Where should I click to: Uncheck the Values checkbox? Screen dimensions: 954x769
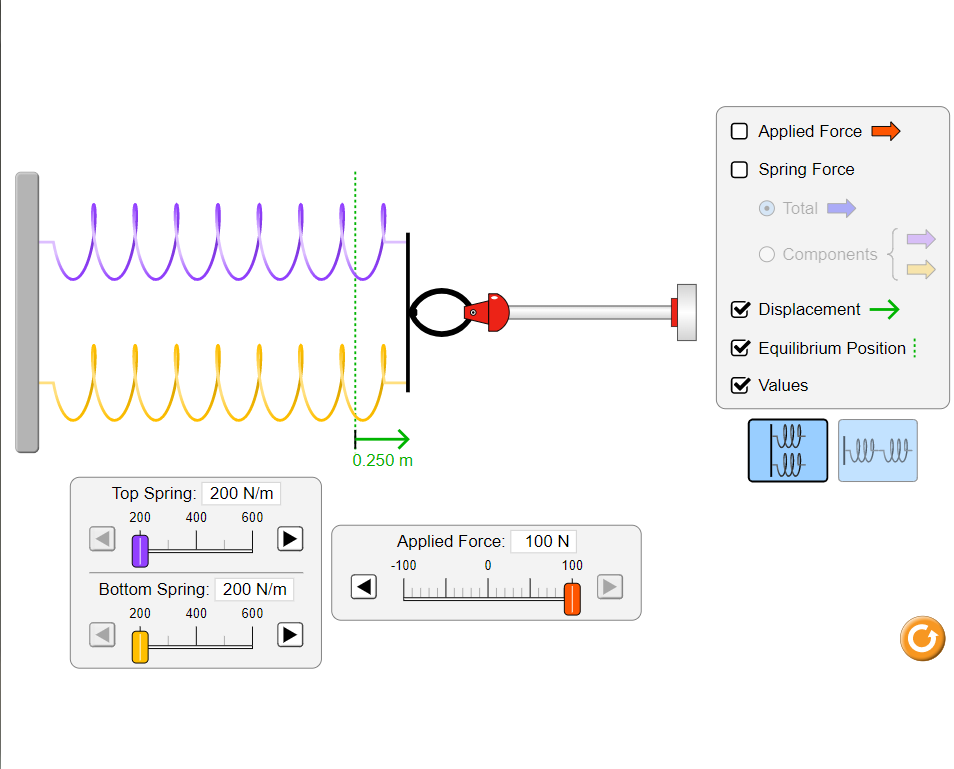[x=740, y=385]
